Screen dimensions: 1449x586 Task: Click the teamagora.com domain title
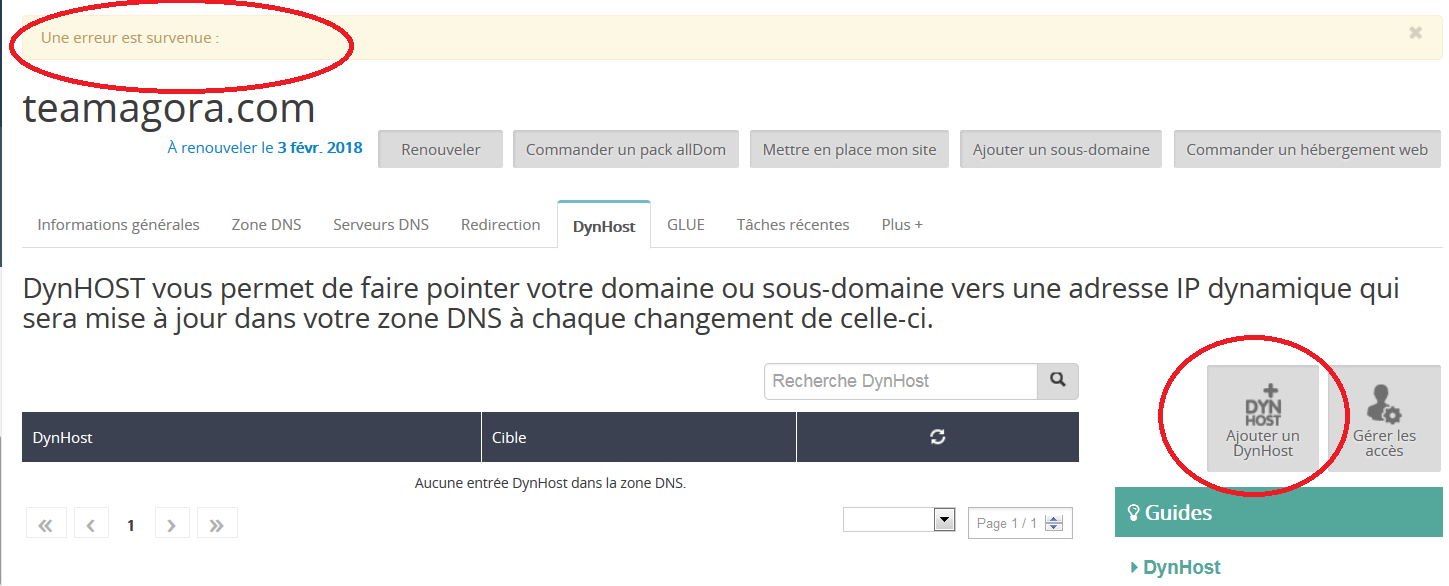[169, 107]
